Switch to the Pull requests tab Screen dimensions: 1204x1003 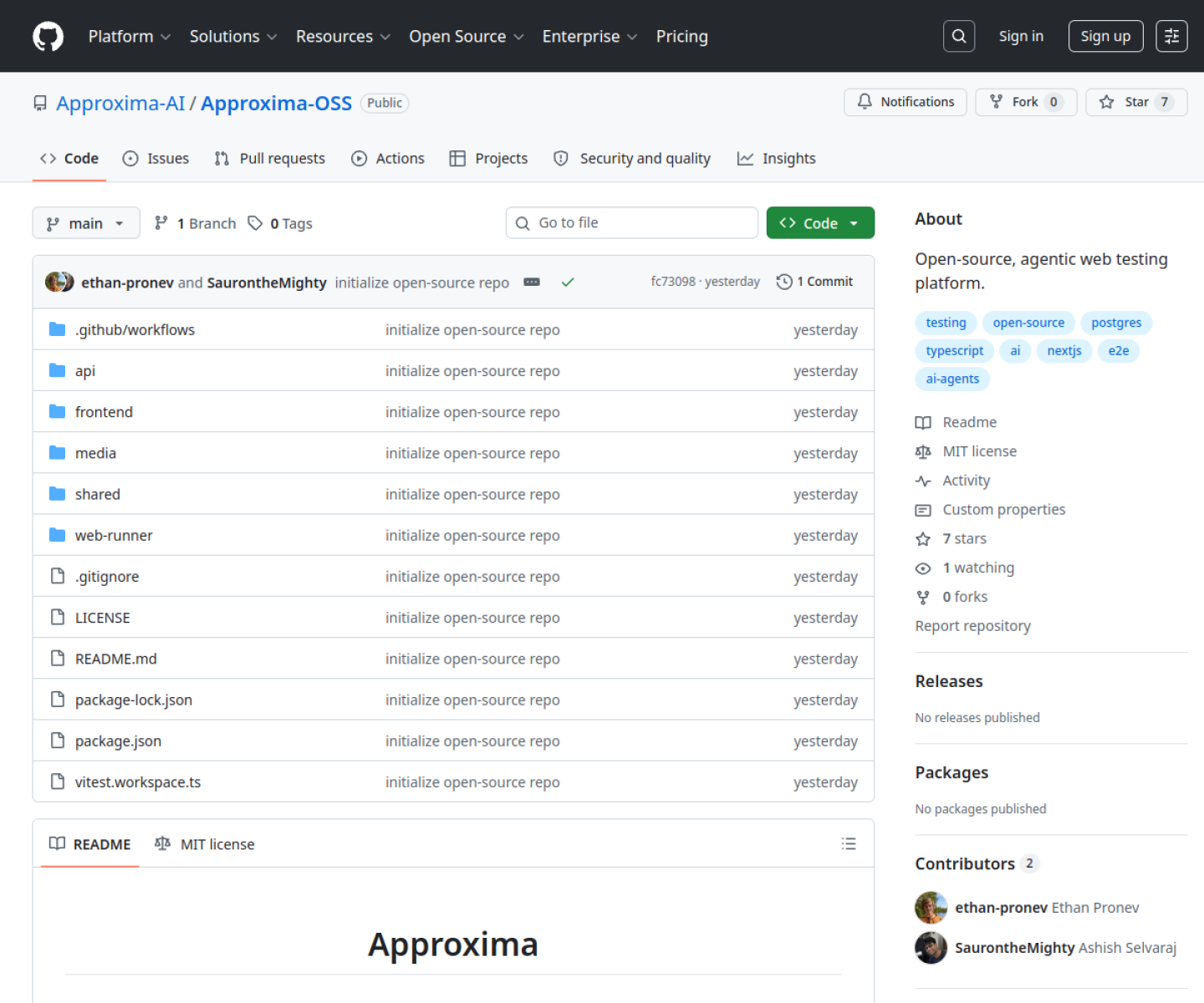(269, 159)
